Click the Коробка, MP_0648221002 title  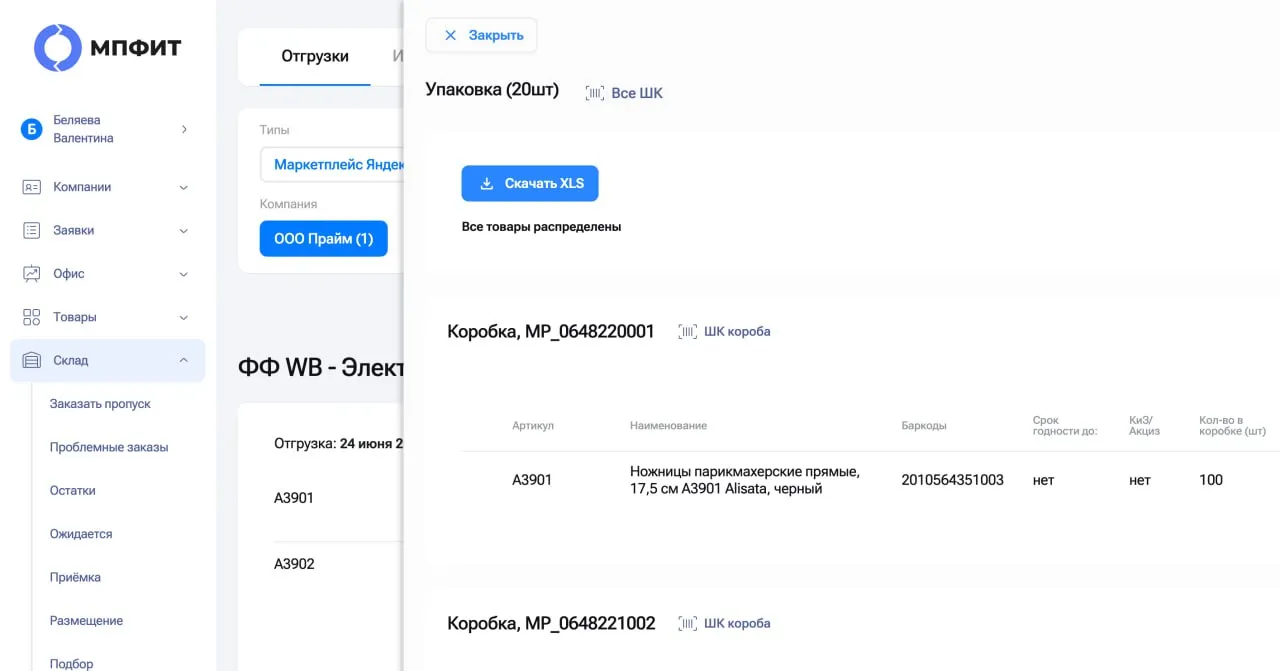coord(551,623)
